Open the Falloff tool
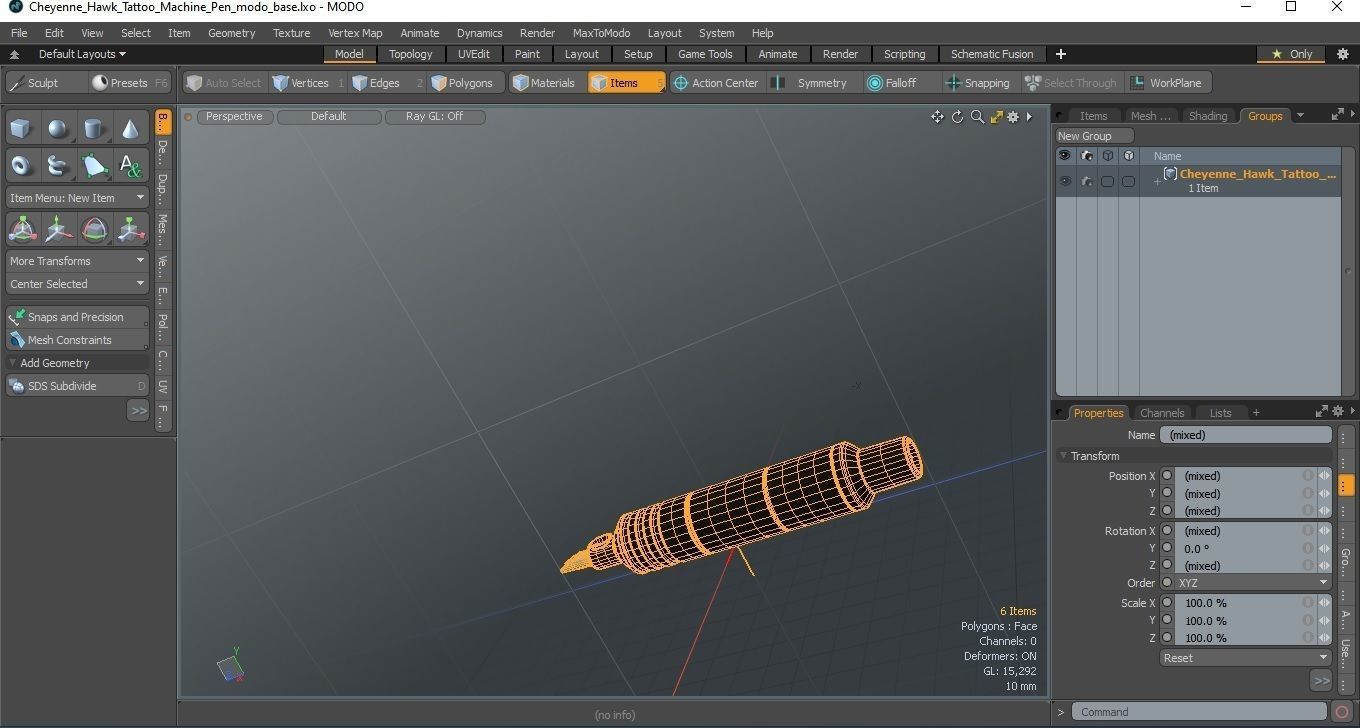The width and height of the screenshot is (1360, 728). tap(893, 83)
